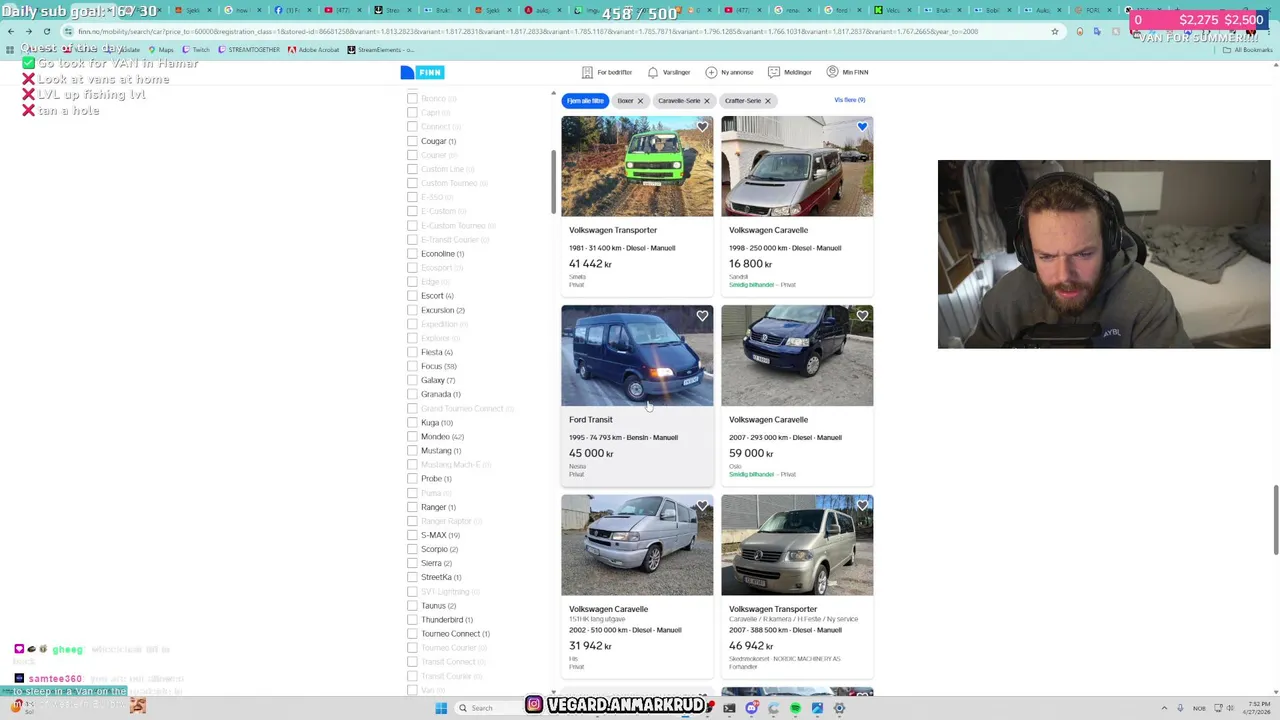Open Varslinger notifications bell
This screenshot has height=720, width=1280.
click(669, 72)
